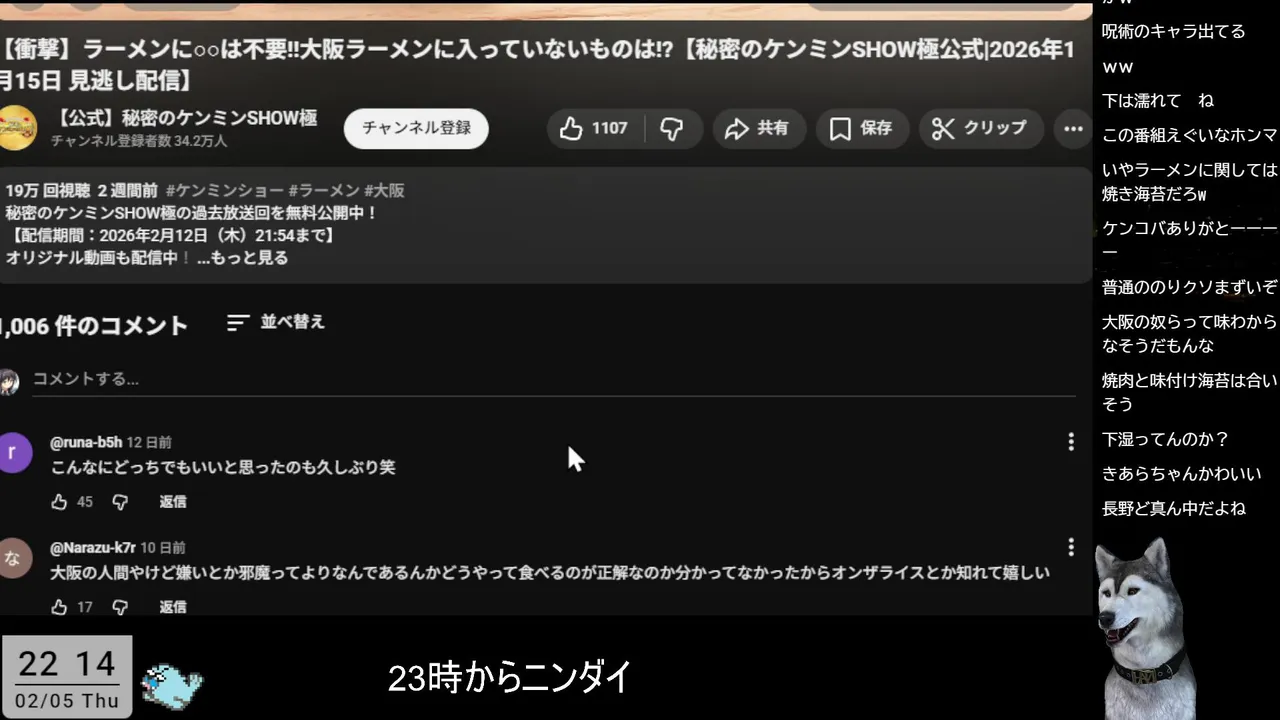Select chat message この番組えぐいなホンマ
1280x720 pixels.
(1190, 135)
